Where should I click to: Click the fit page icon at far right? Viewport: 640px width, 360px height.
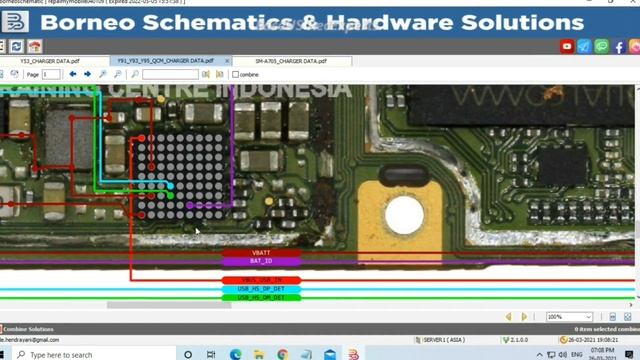coord(627,317)
